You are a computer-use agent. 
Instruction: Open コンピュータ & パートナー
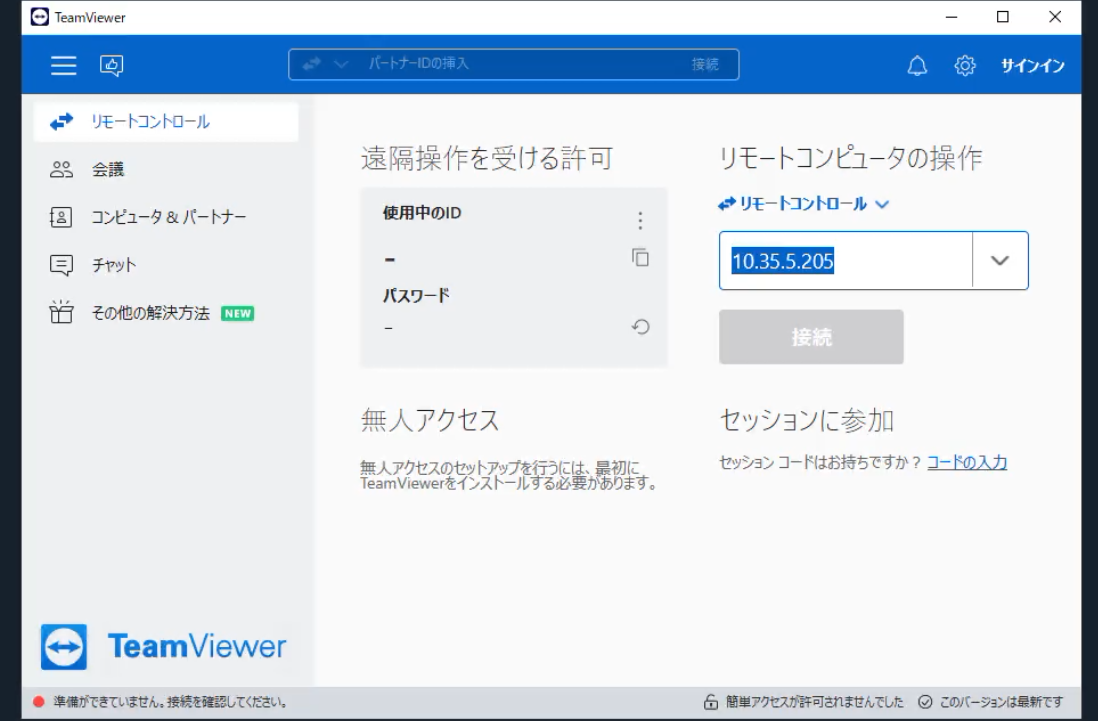pos(168,217)
